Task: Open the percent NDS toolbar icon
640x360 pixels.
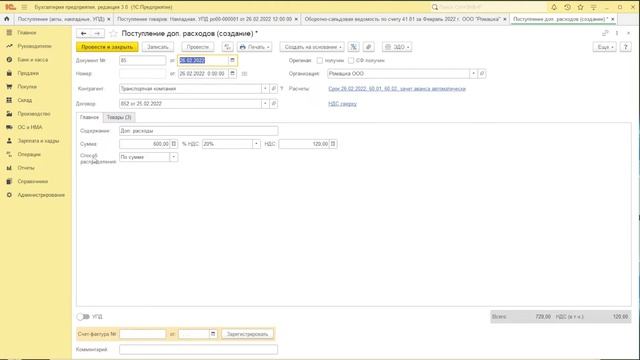Action: click(353, 47)
